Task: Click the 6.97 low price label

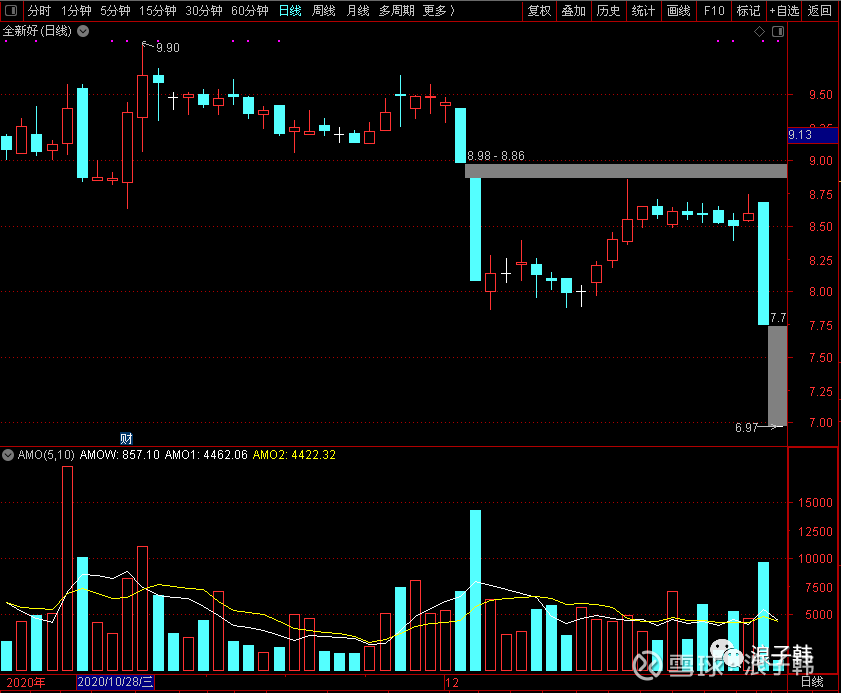Action: pos(746,427)
